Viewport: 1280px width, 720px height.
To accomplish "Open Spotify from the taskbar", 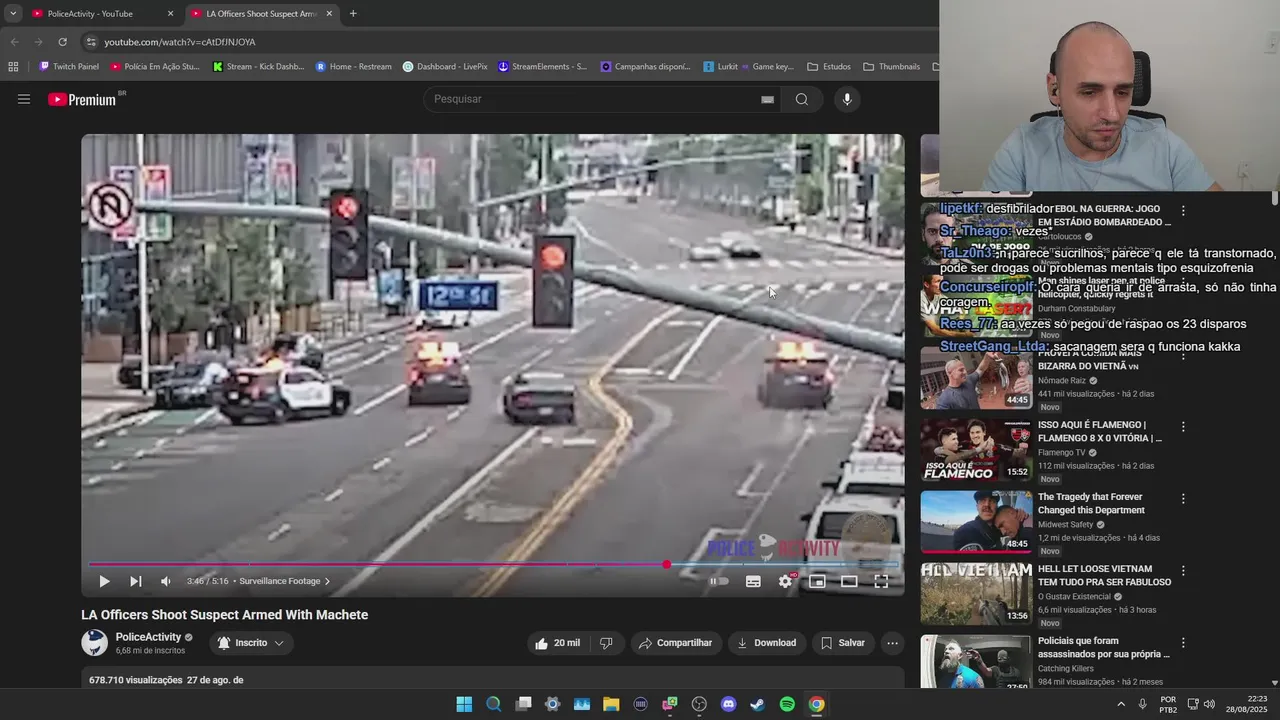I will (787, 704).
